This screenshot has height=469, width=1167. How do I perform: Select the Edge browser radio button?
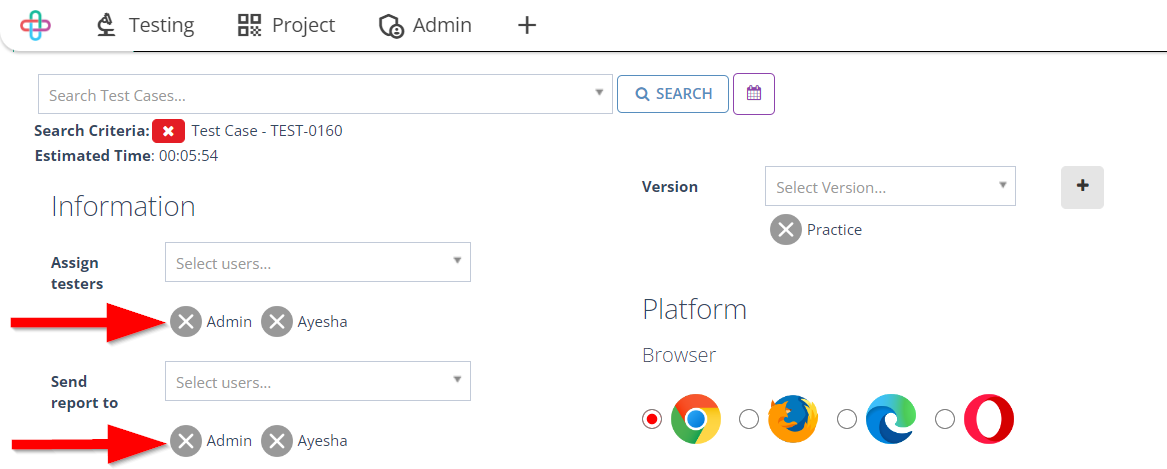coord(846,419)
